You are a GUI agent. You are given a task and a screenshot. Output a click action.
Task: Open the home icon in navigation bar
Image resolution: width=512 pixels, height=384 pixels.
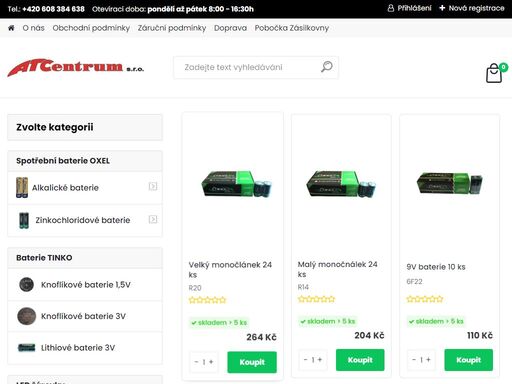(x=11, y=28)
